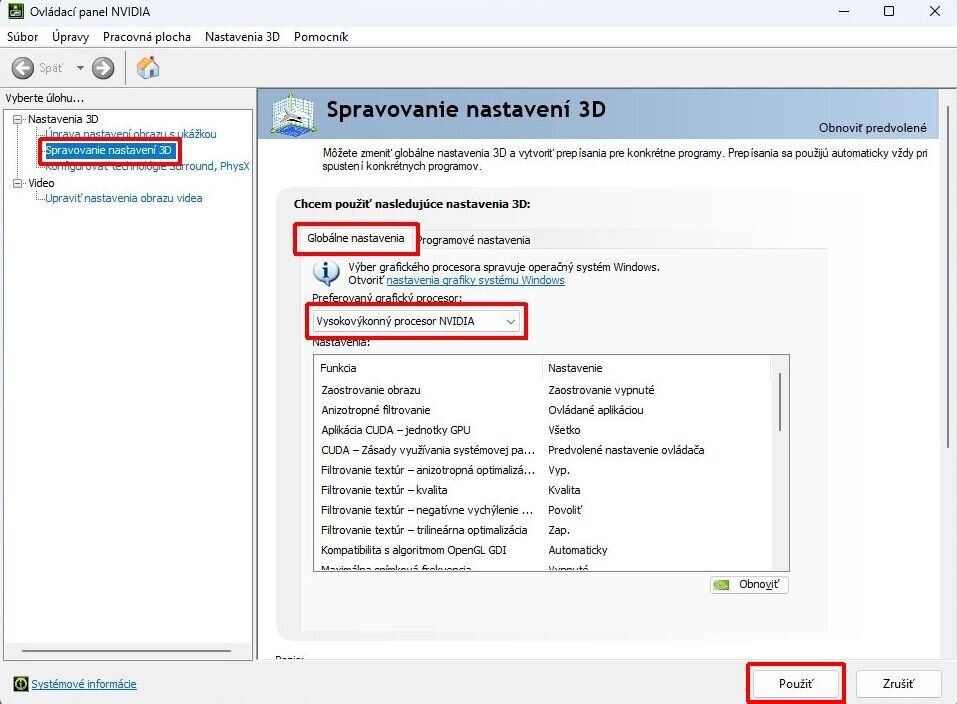This screenshot has width=957, height=704.
Task: Open the back history dropdown arrow
Action: [x=80, y=68]
